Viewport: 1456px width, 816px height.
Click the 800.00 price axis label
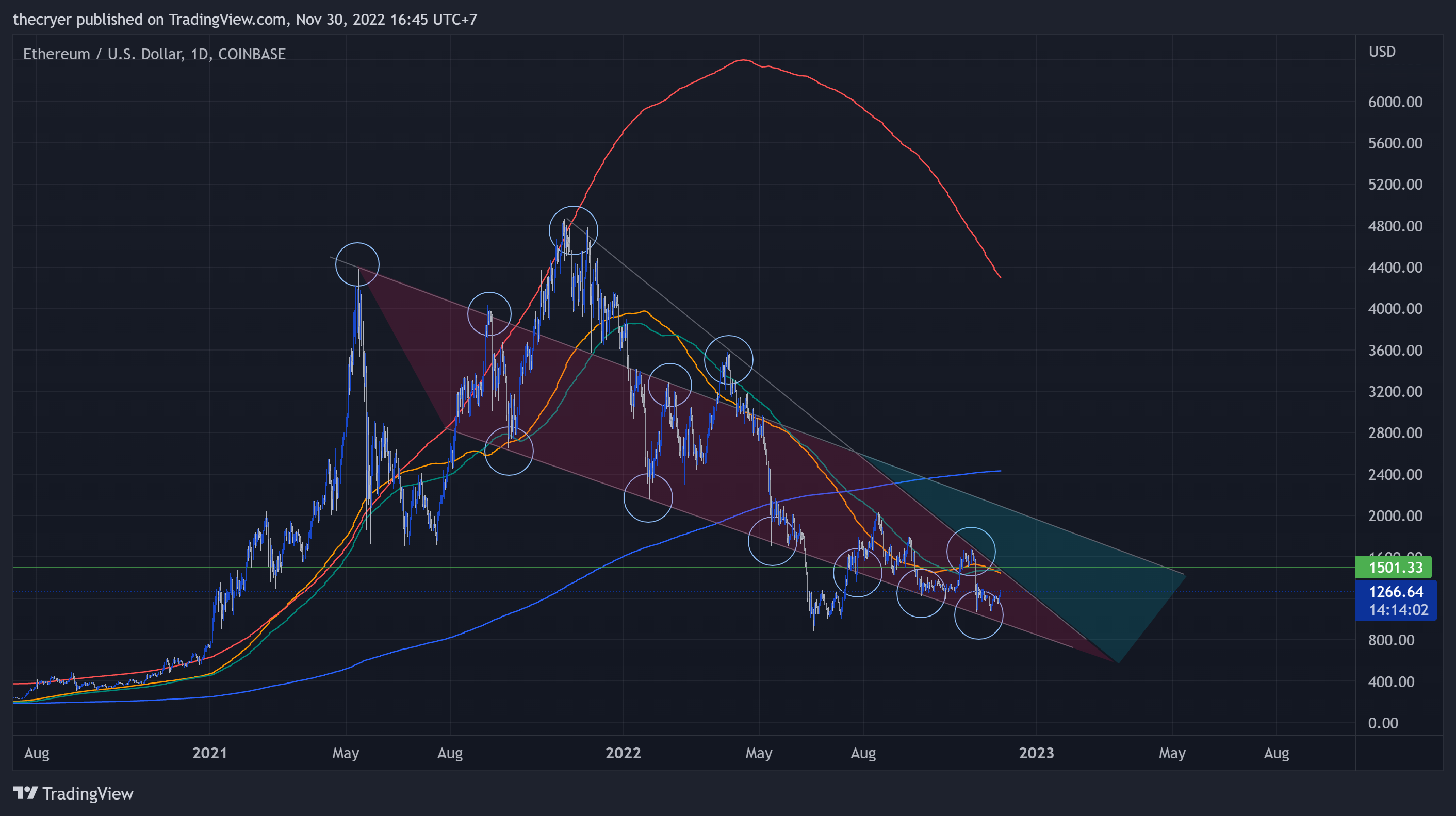pyautogui.click(x=1391, y=640)
